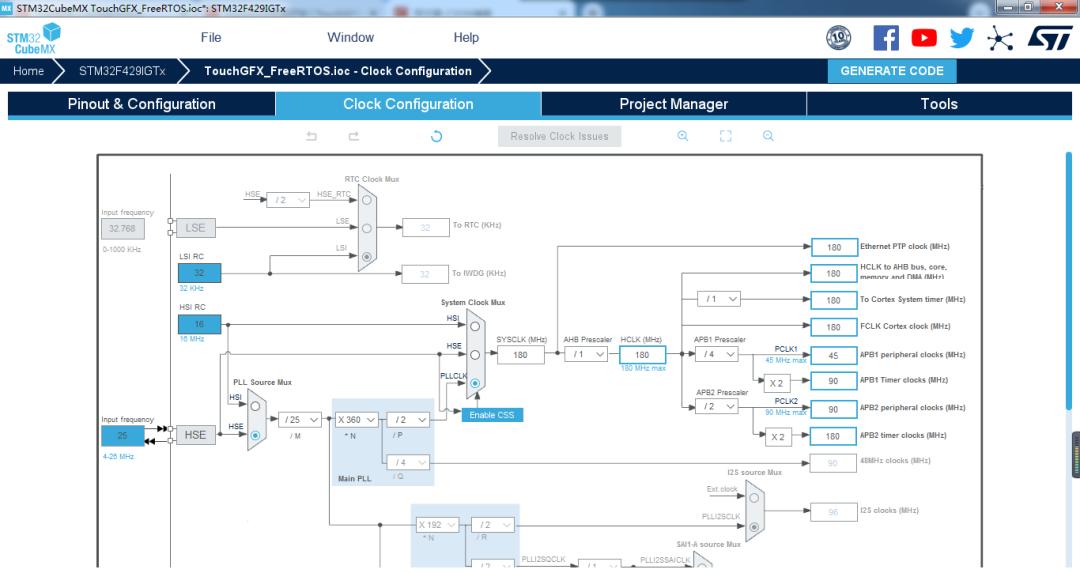Click APB2 timer clocks value 180
This screenshot has width=1080, height=573.
833,436
